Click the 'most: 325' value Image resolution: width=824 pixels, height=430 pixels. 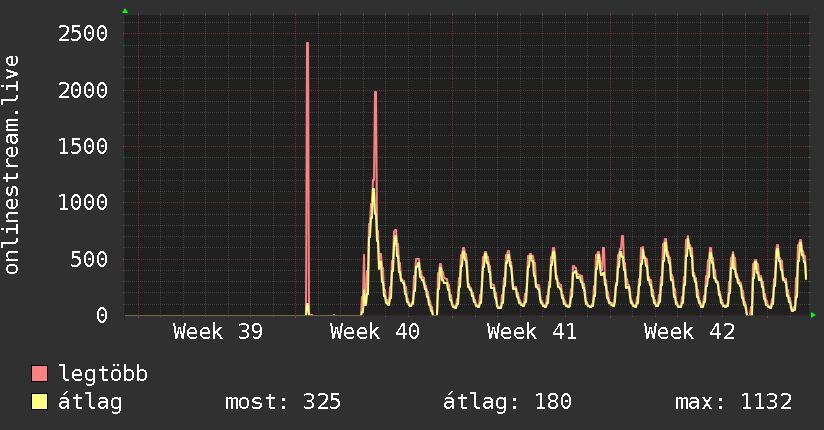pyautogui.click(x=283, y=402)
